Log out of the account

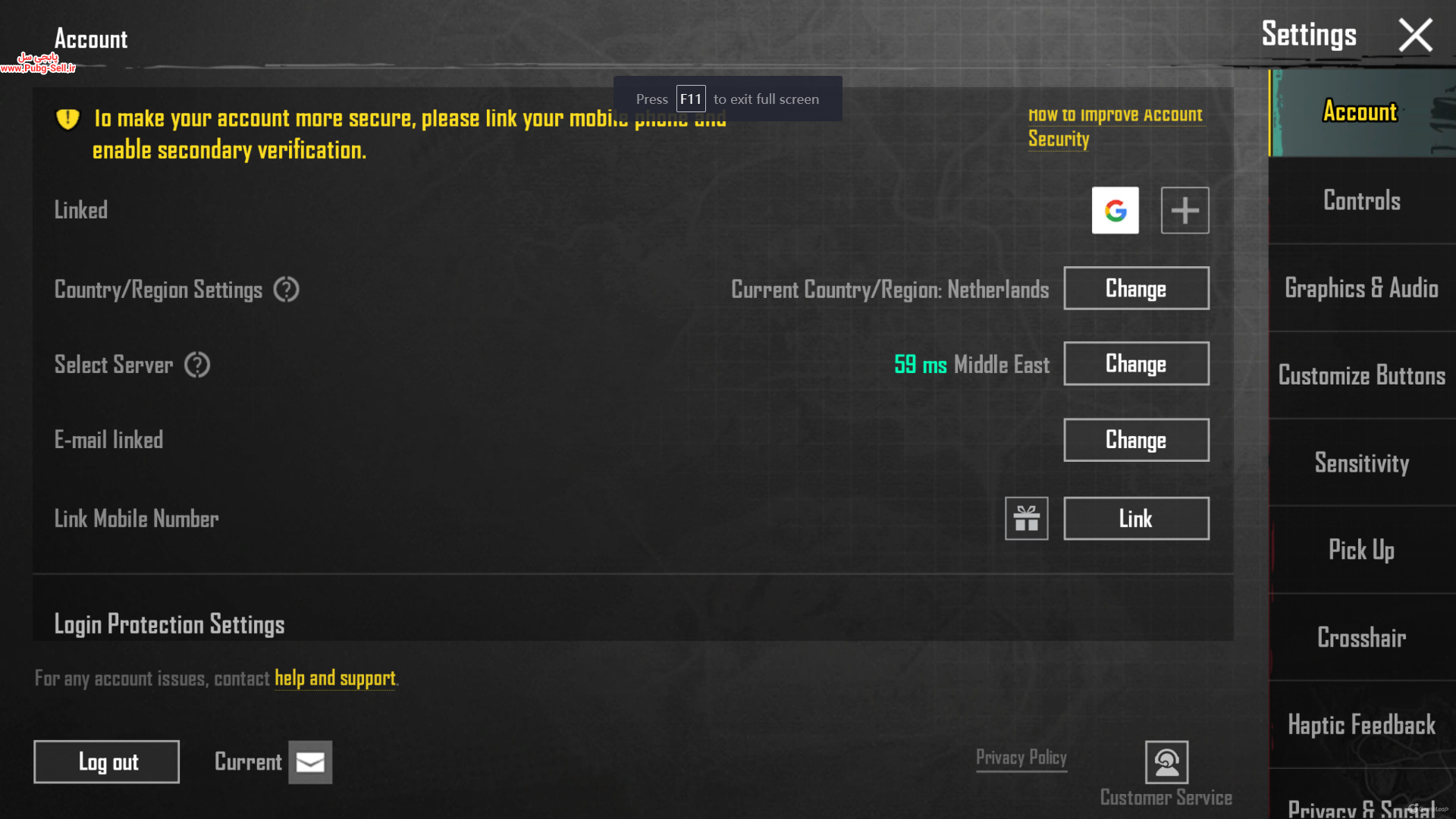pyautogui.click(x=106, y=762)
